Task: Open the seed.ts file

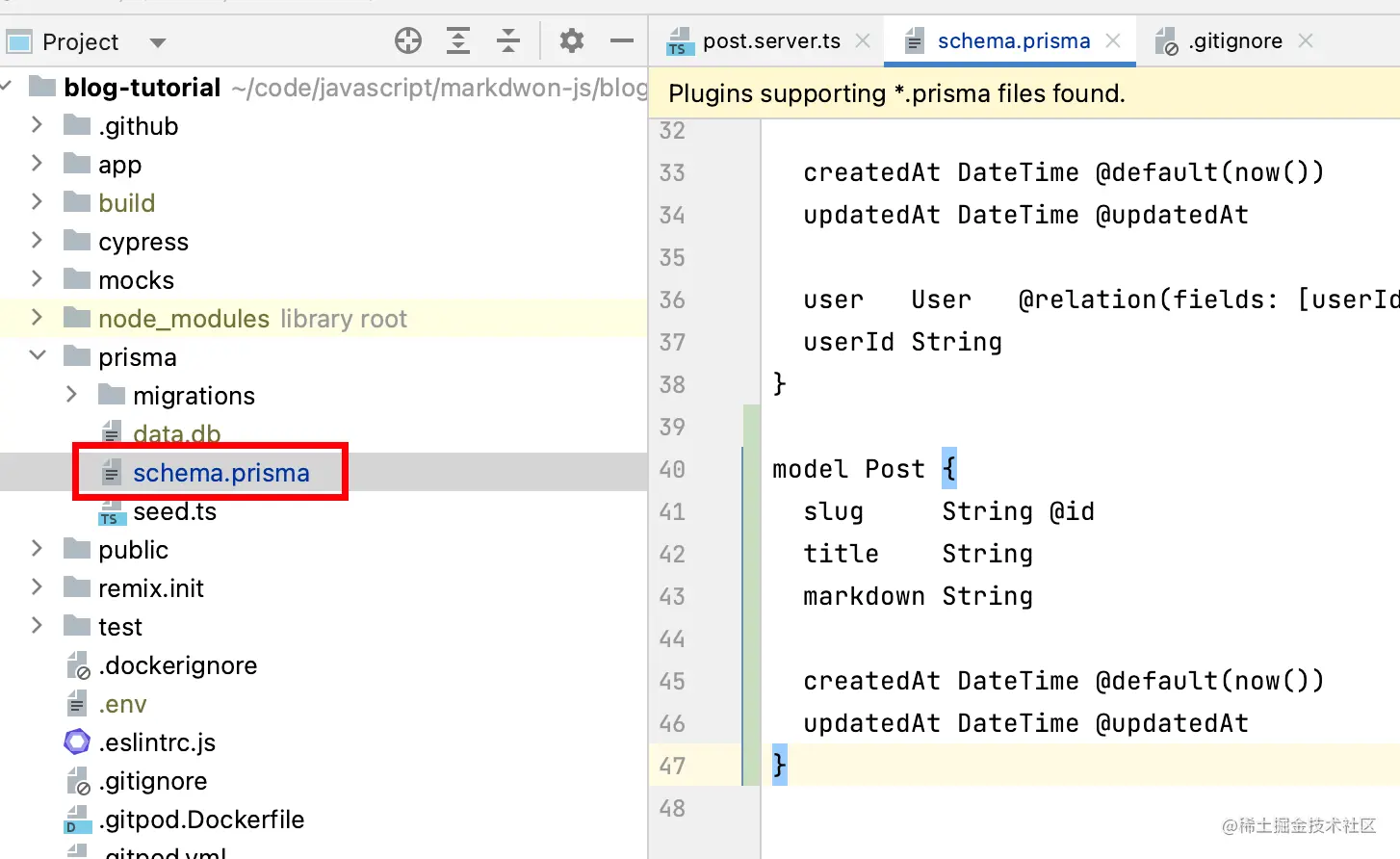Action: coord(174,511)
